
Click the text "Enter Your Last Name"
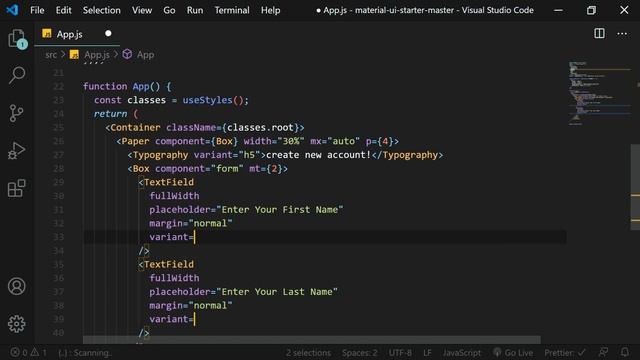pyautogui.click(x=277, y=291)
